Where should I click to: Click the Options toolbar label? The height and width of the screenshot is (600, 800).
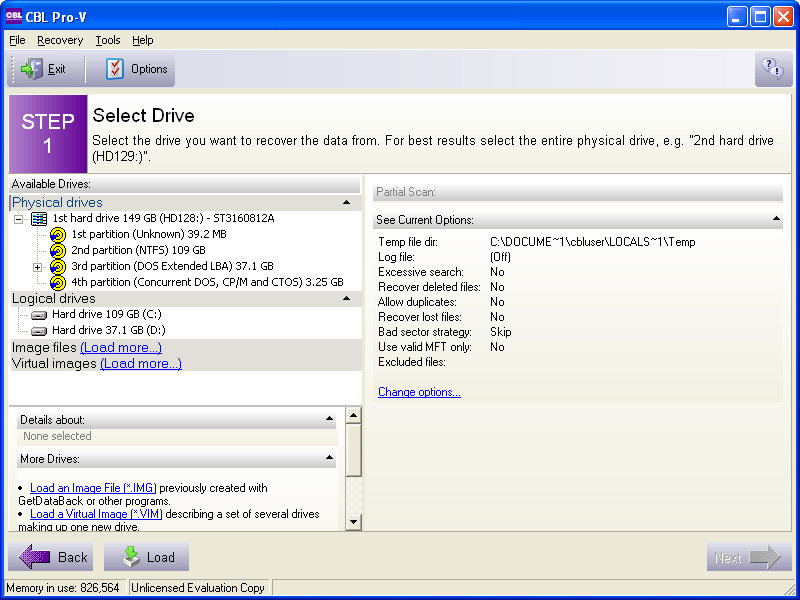click(149, 69)
